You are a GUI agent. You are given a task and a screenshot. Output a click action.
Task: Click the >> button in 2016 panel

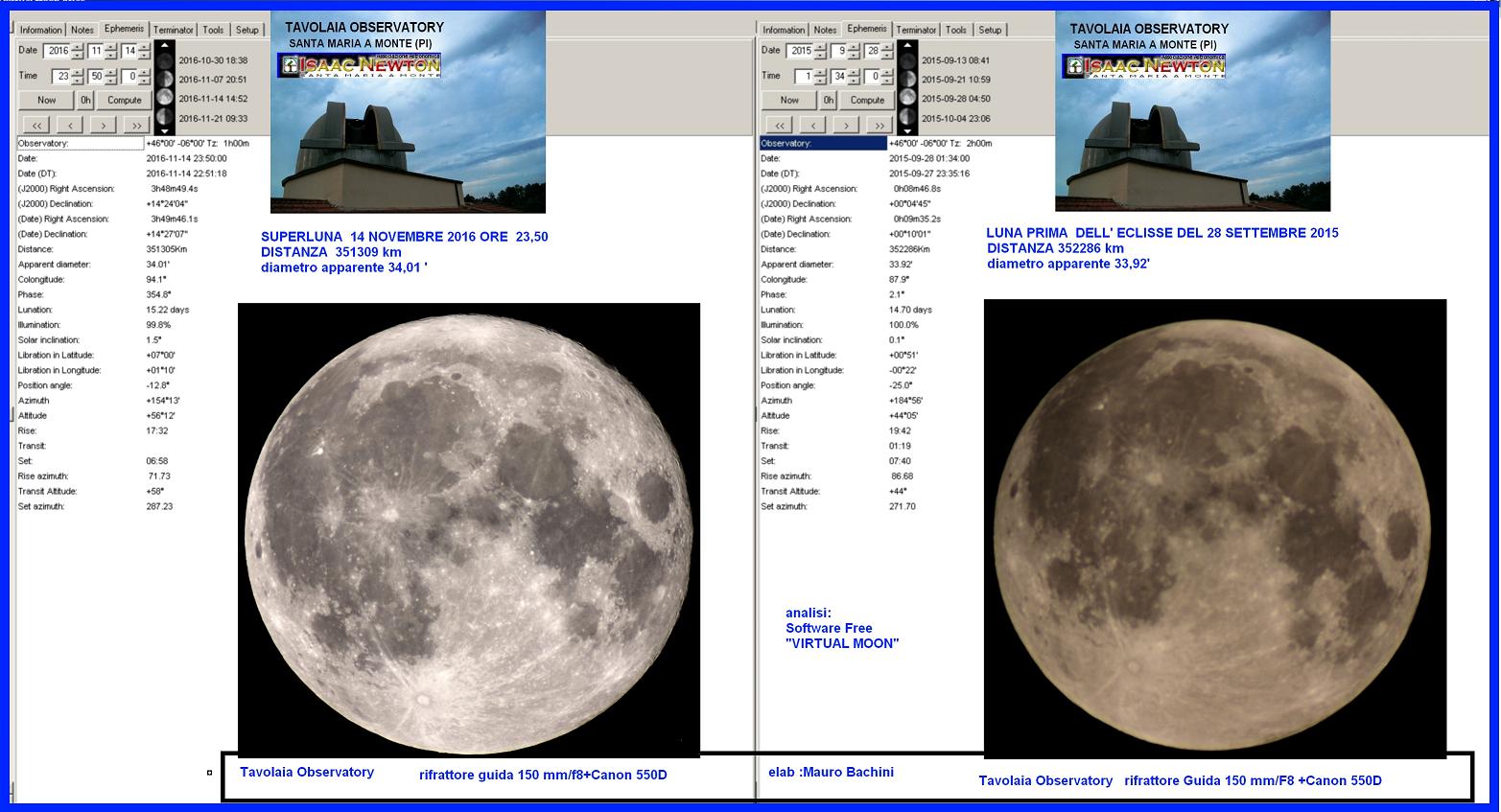click(x=136, y=126)
